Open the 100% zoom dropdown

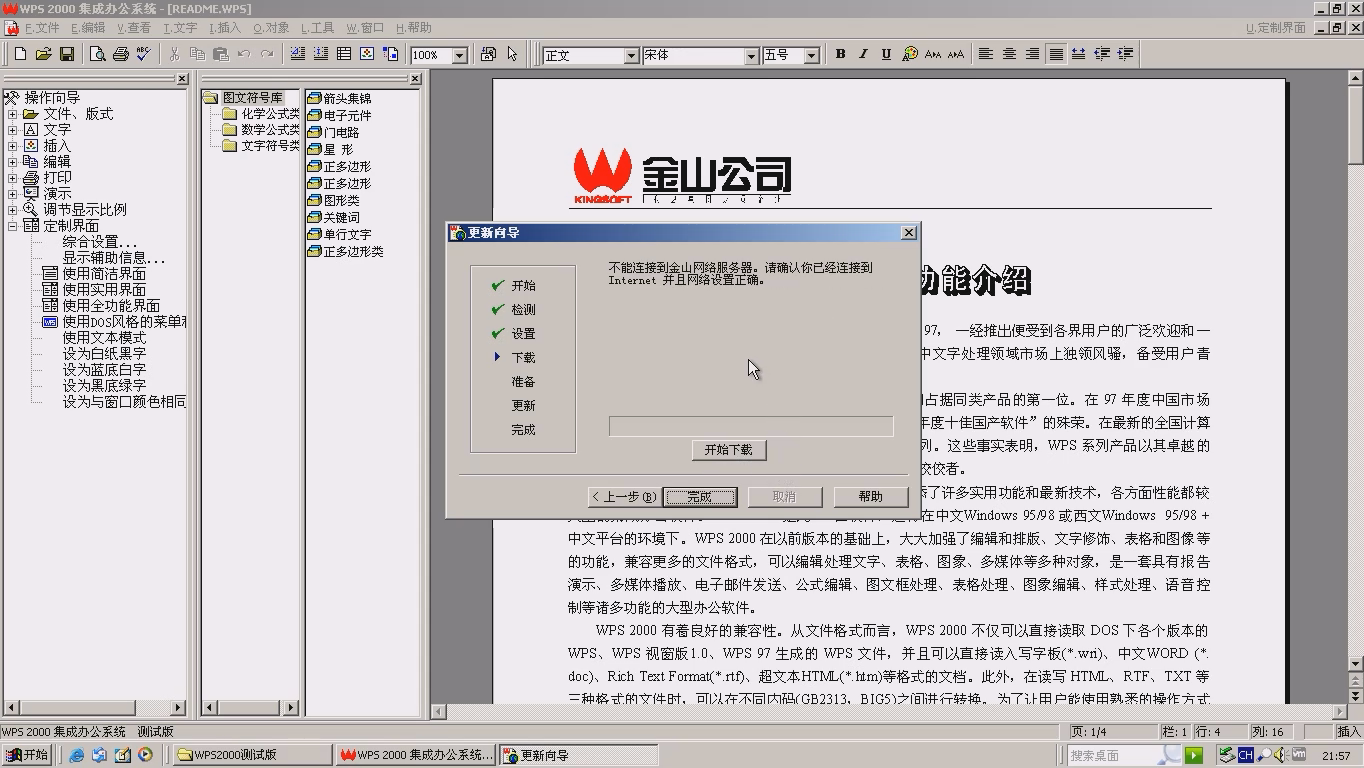[460, 56]
